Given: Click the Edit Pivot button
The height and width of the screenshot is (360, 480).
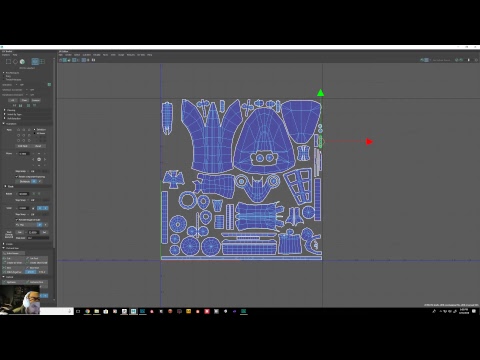Looking at the screenshot, I should [x=23, y=146].
